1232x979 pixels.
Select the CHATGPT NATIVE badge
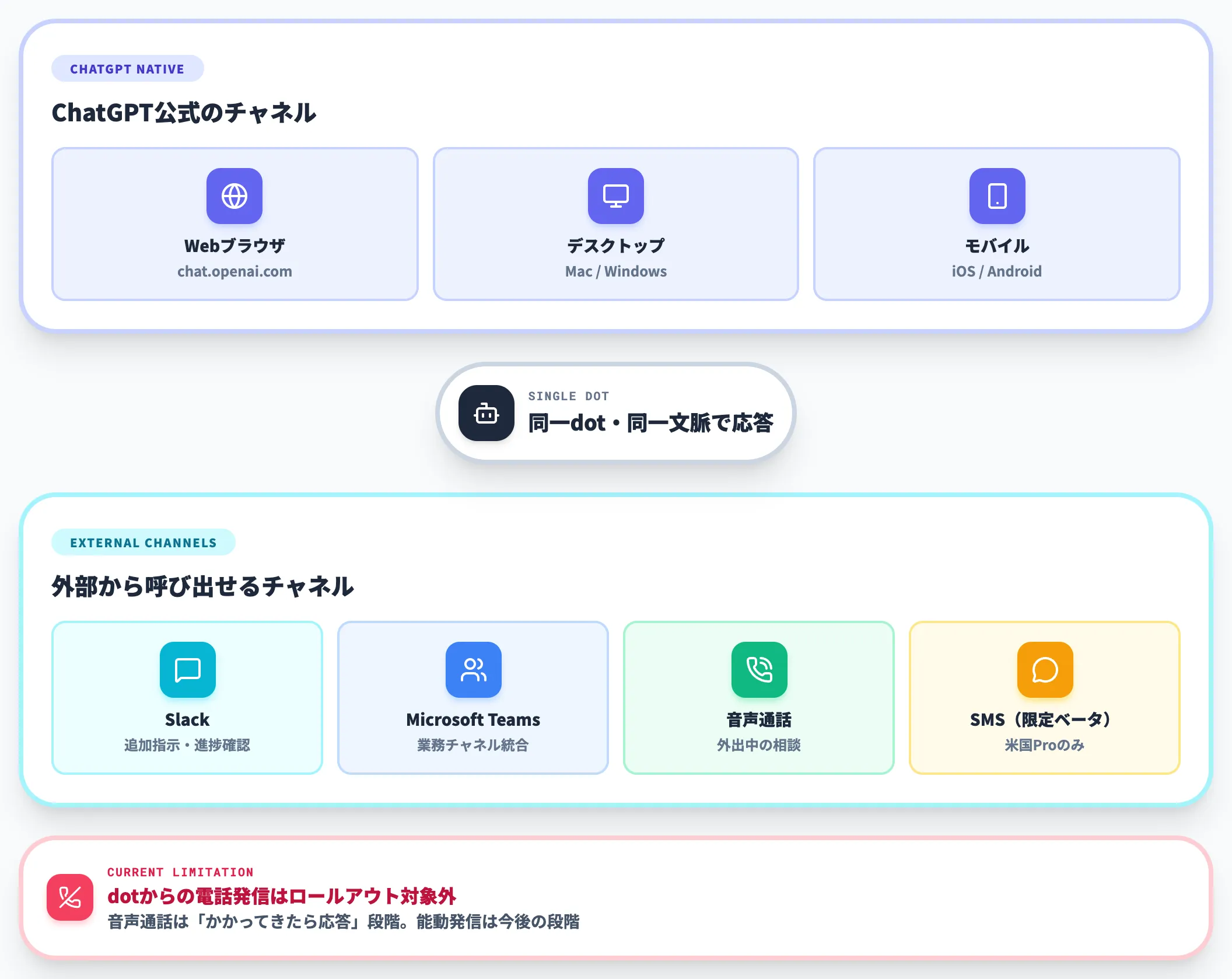pos(128,69)
